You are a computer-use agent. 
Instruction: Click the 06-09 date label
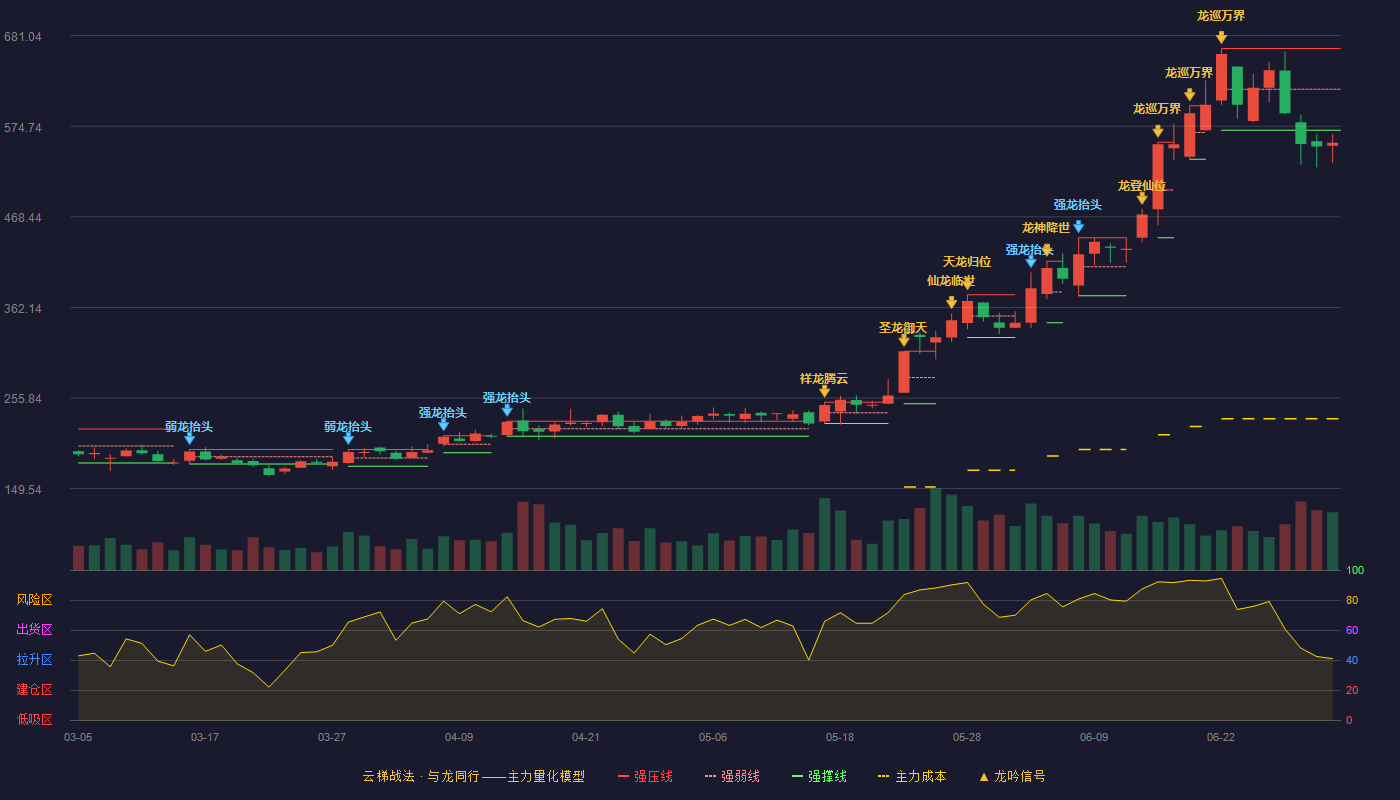coord(1094,737)
